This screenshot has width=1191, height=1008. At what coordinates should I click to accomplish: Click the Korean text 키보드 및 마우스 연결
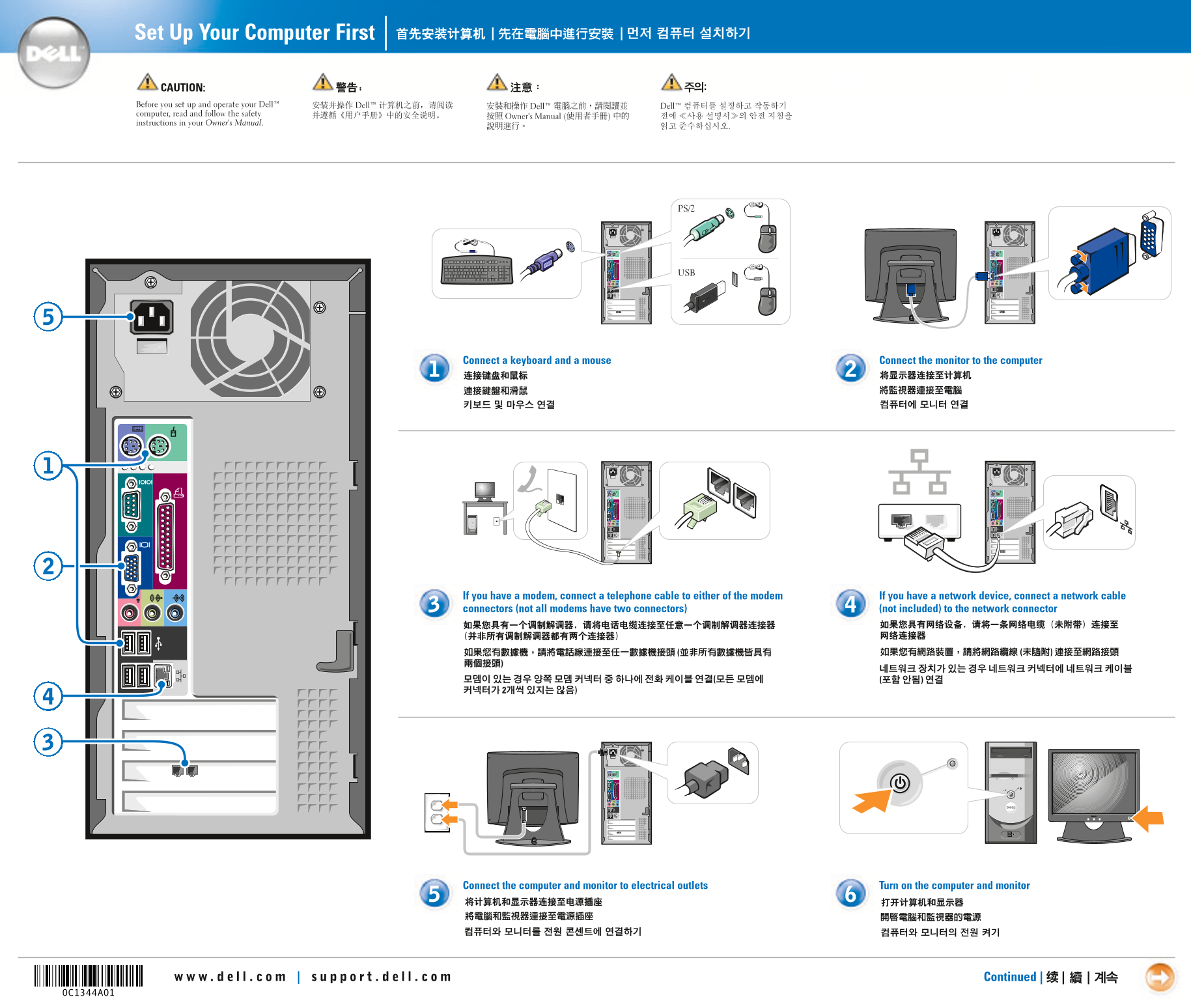(x=509, y=404)
